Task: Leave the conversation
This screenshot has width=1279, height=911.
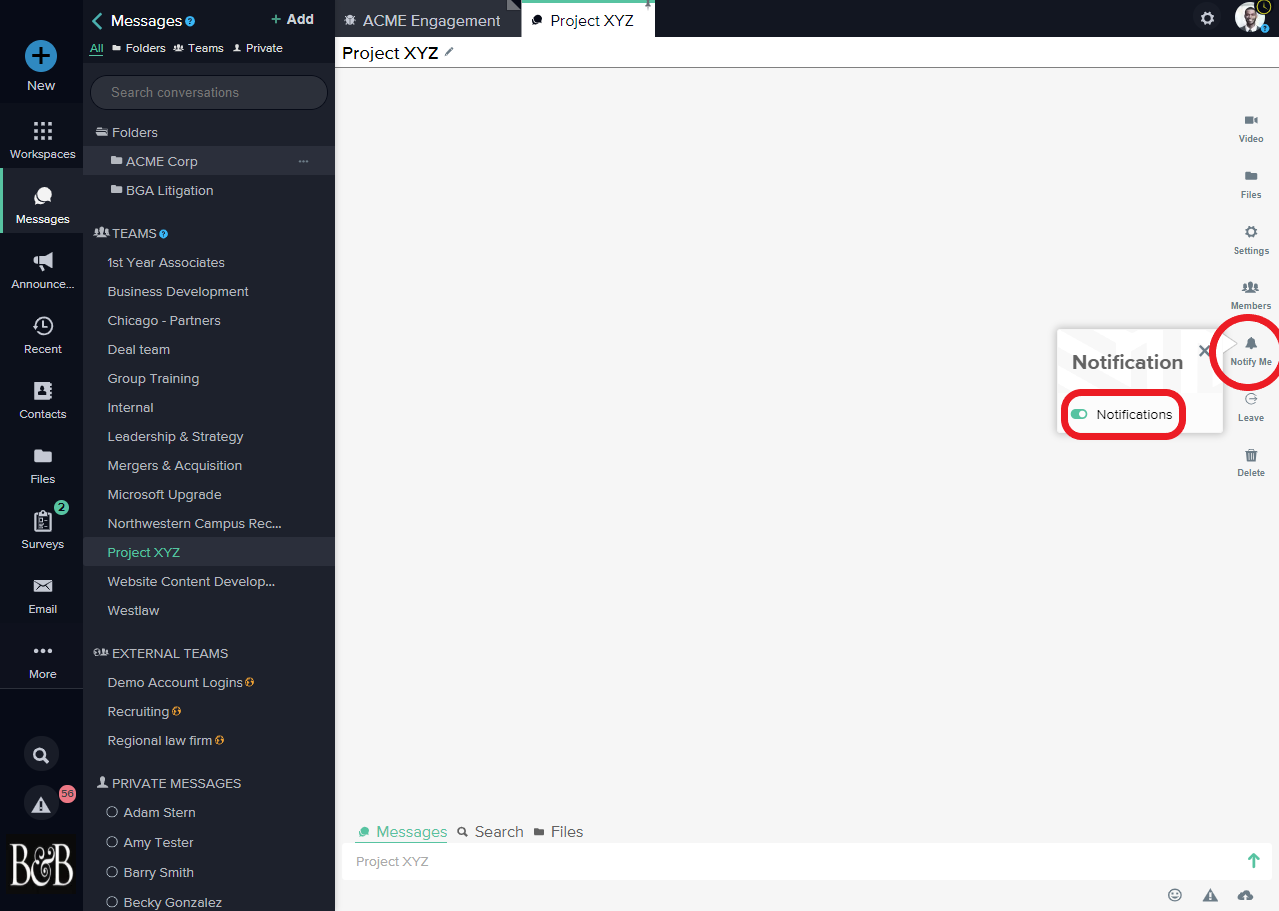Action: 1251,408
